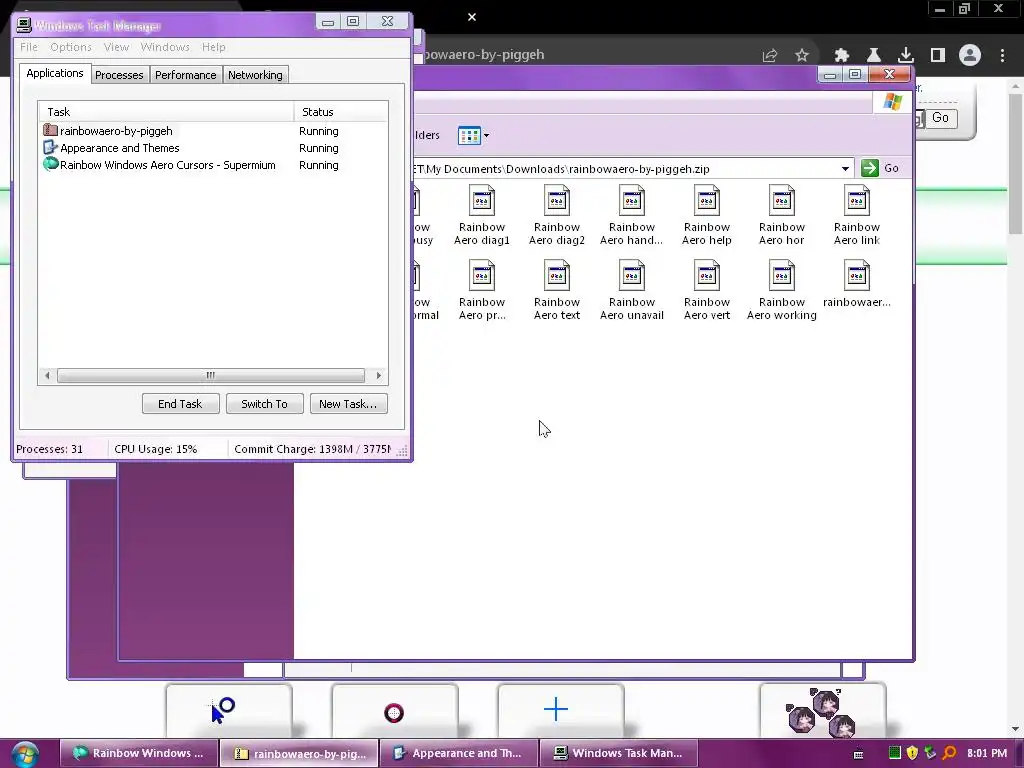Open the browser downloads icon
The width and height of the screenshot is (1024, 768).
(x=906, y=55)
